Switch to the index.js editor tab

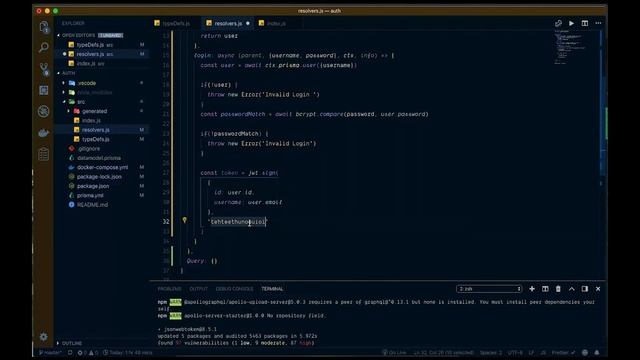pyautogui.click(x=276, y=23)
